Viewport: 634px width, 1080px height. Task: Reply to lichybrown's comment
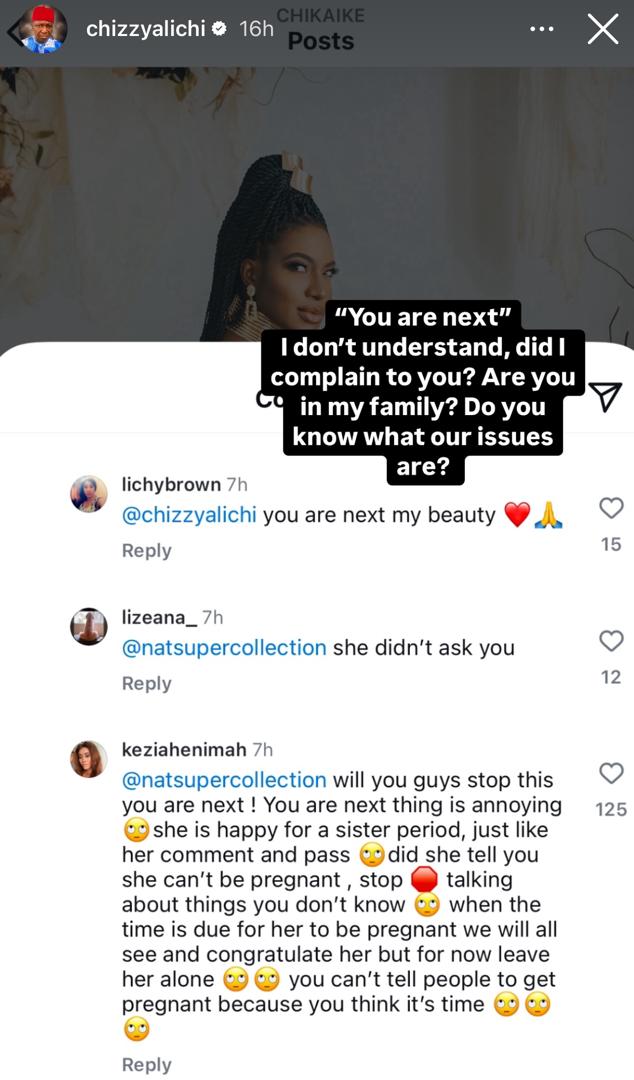[146, 551]
